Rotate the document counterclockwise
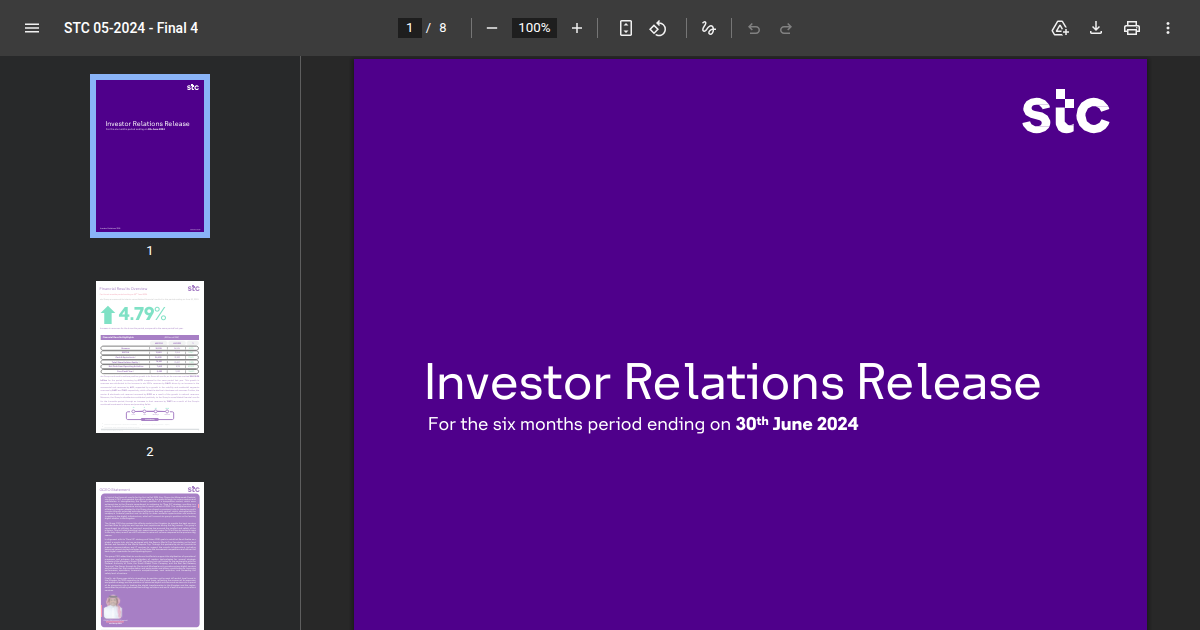The image size is (1200, 630). 658,28
